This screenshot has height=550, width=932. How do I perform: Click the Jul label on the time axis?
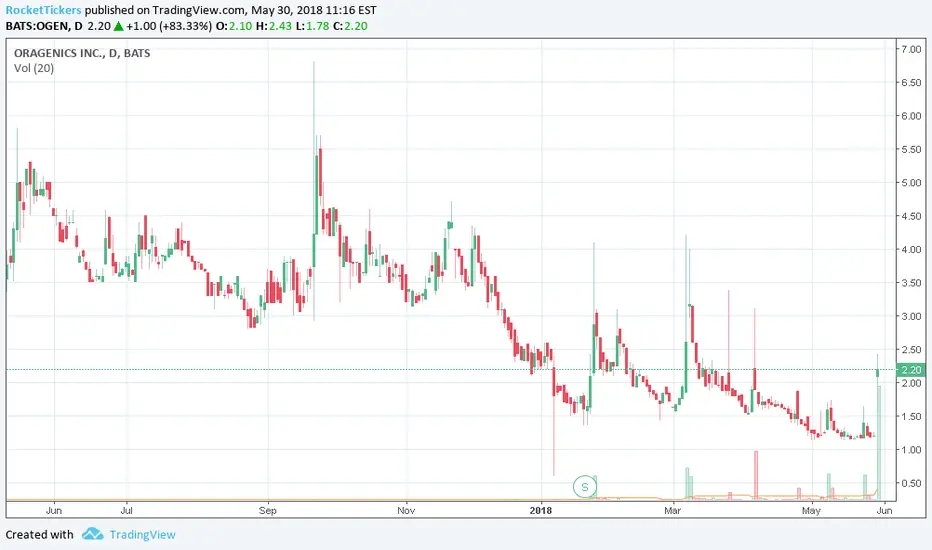pyautogui.click(x=126, y=510)
